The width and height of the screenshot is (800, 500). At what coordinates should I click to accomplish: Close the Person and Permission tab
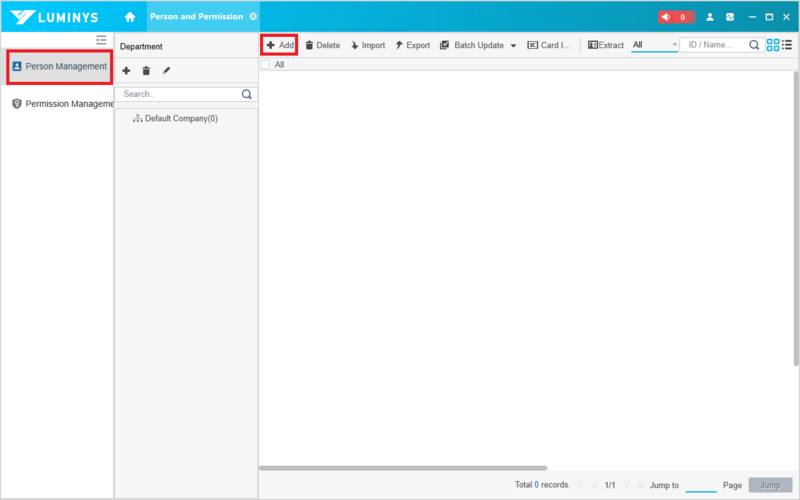click(253, 16)
